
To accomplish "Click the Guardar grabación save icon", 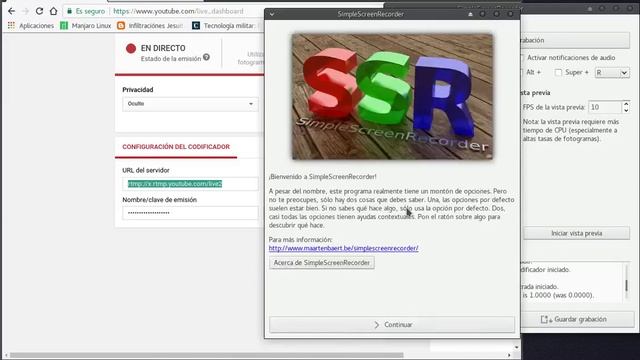I will [x=546, y=320].
